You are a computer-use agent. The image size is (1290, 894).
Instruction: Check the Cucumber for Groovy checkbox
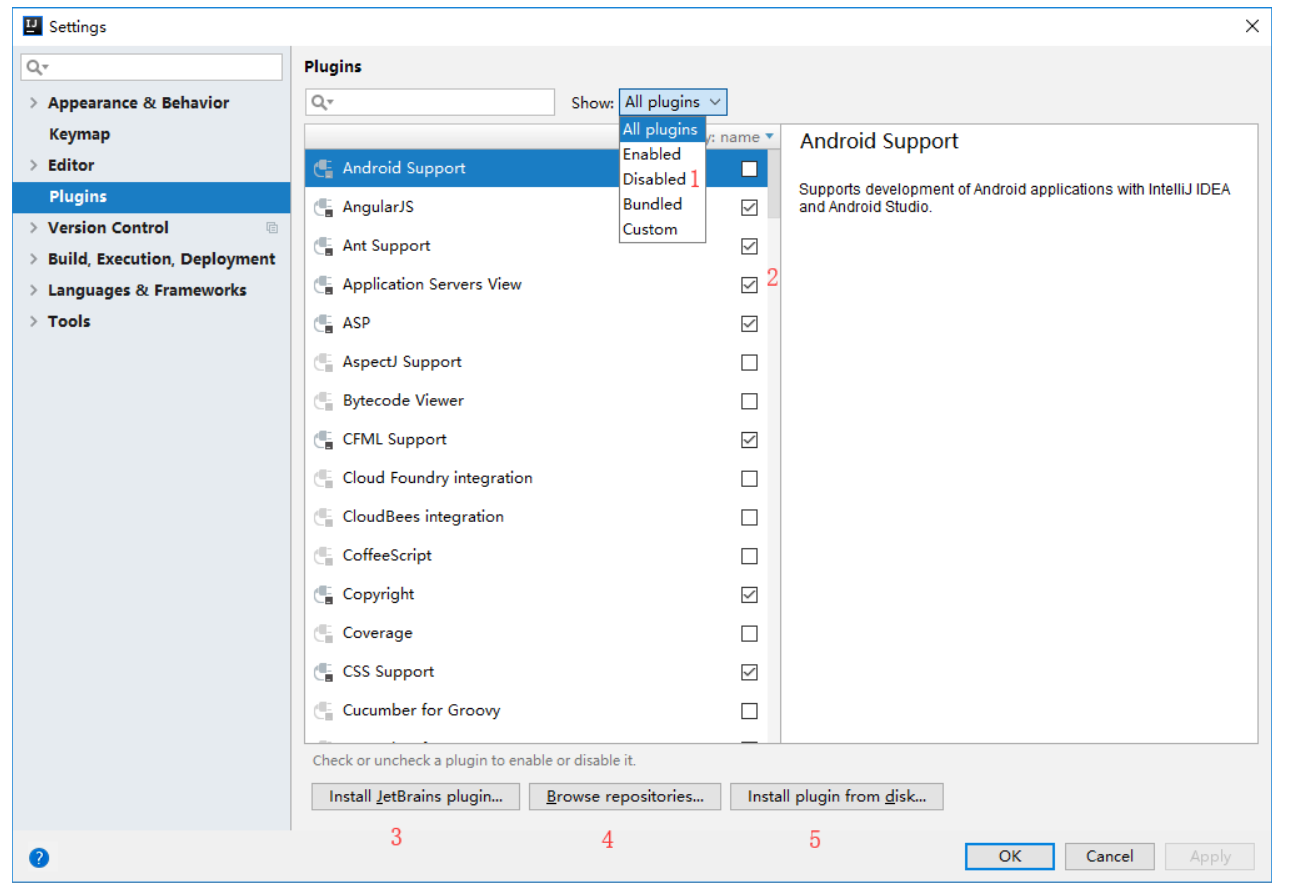(749, 711)
